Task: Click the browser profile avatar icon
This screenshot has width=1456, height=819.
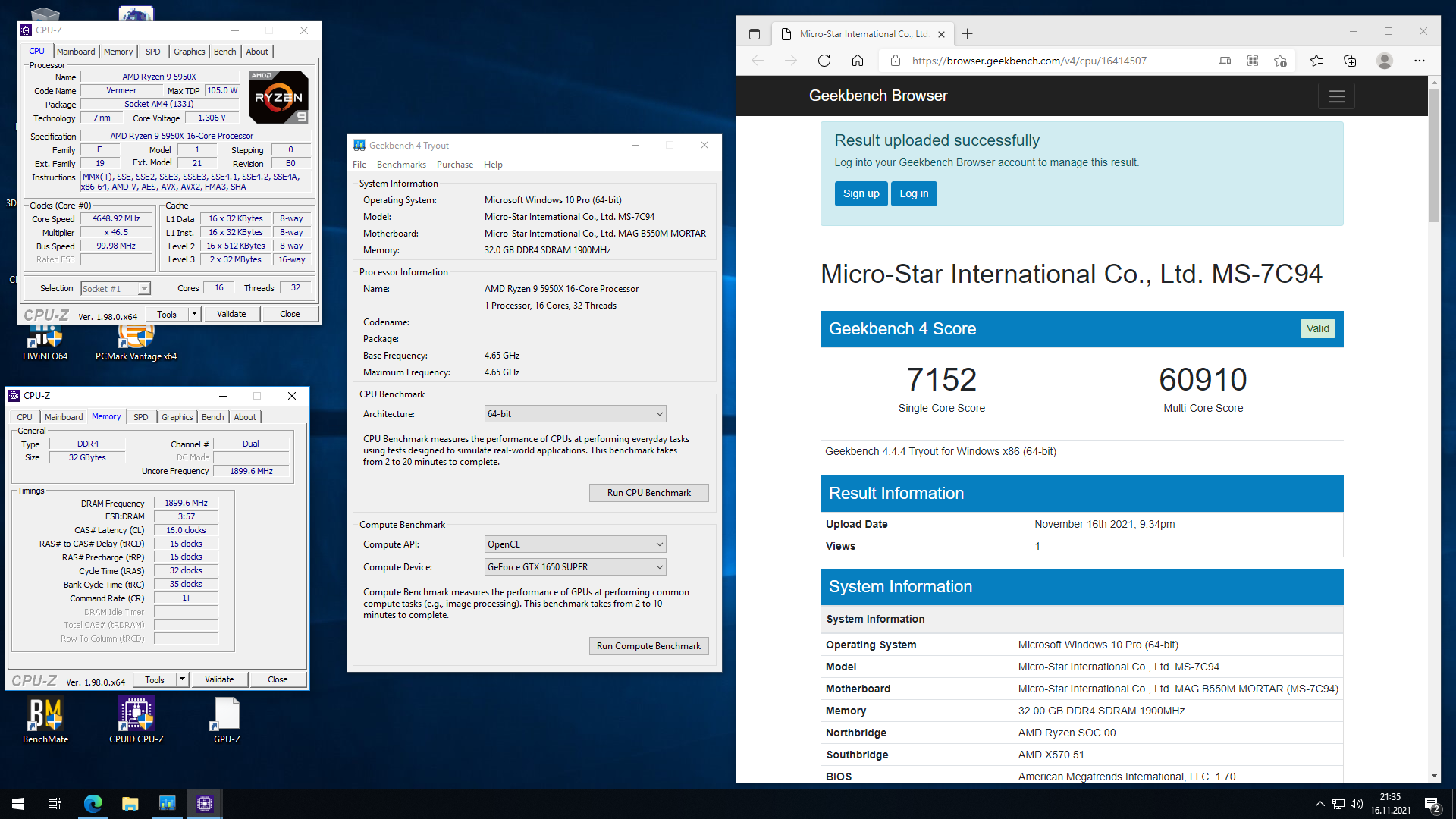Action: [x=1385, y=61]
